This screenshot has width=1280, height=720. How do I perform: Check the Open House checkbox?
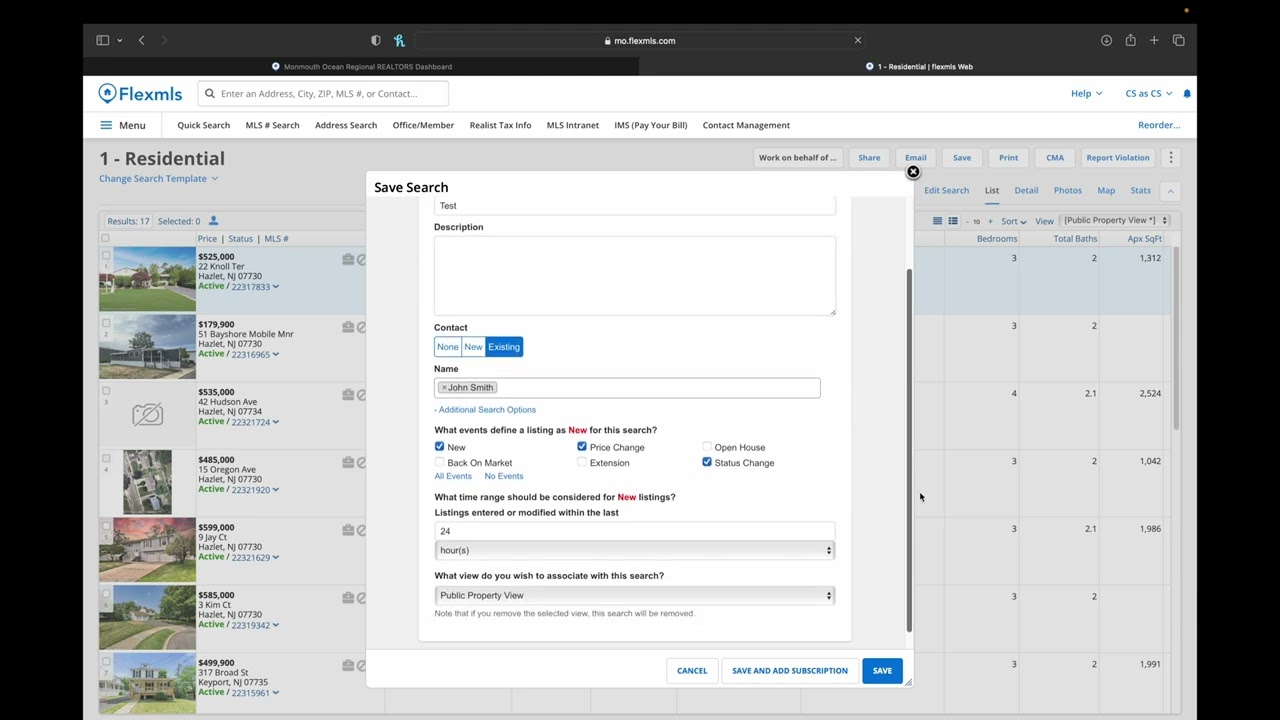tap(707, 447)
